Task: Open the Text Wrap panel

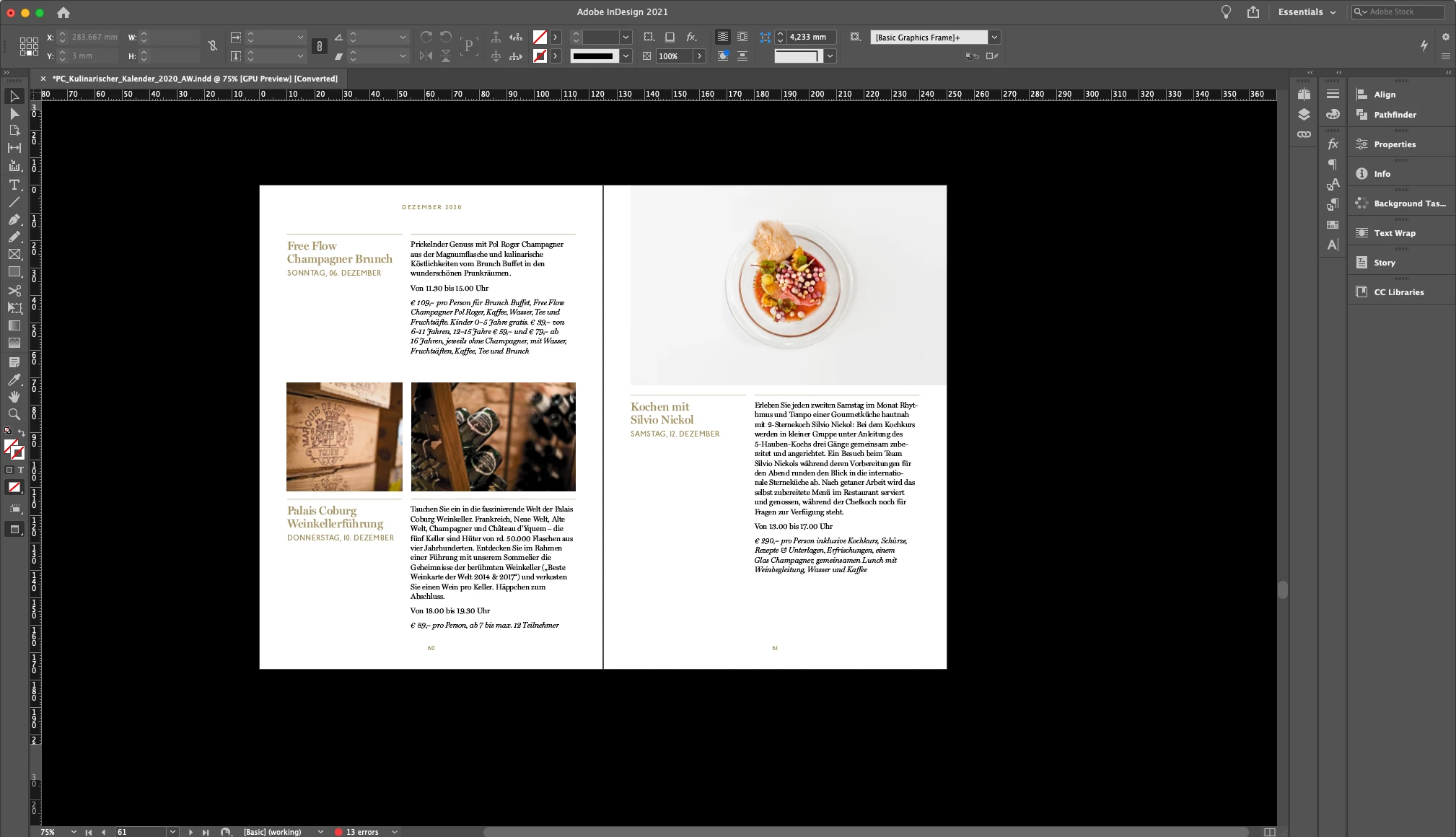Action: click(x=1394, y=233)
